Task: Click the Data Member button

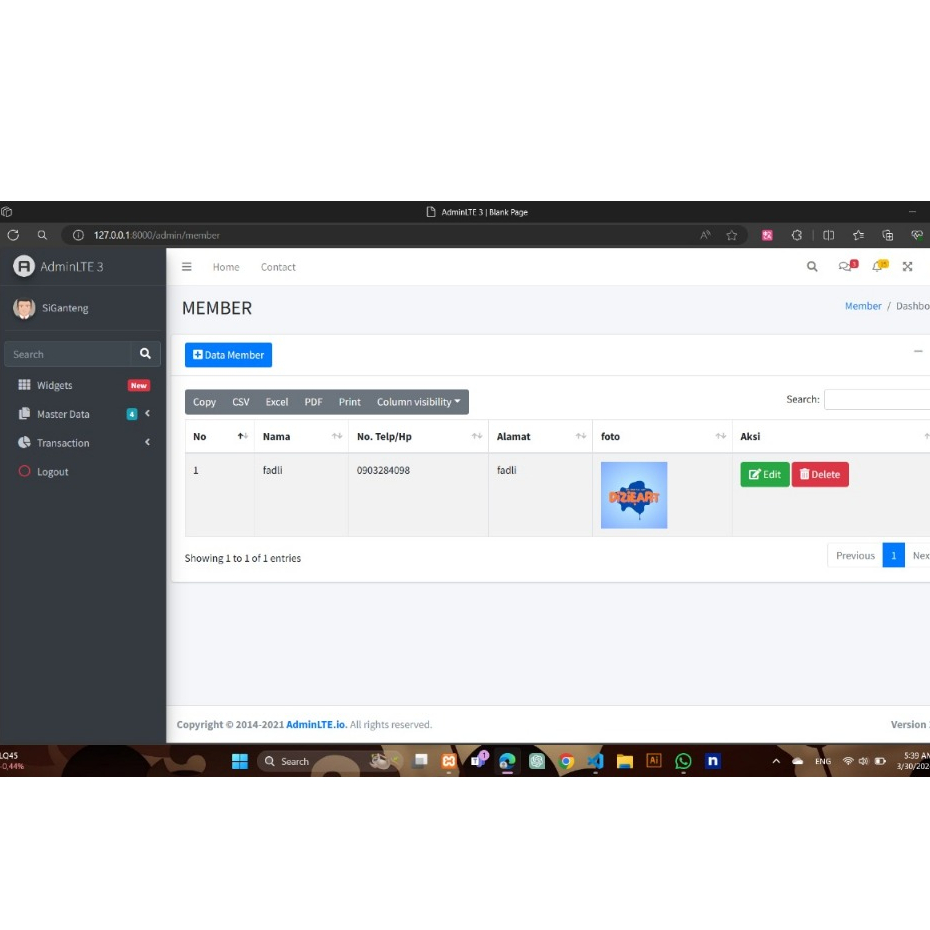Action: click(x=227, y=355)
